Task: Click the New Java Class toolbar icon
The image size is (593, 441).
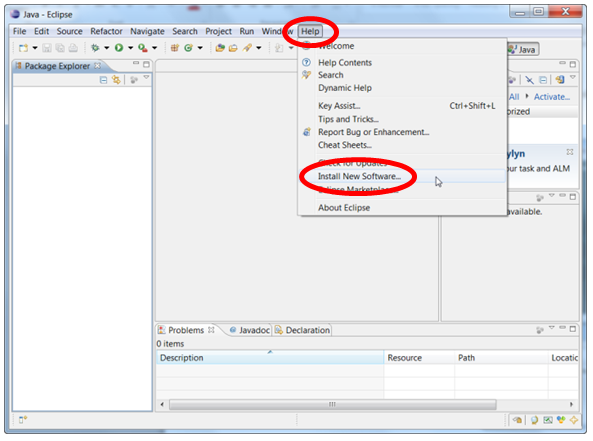Action: coord(188,48)
